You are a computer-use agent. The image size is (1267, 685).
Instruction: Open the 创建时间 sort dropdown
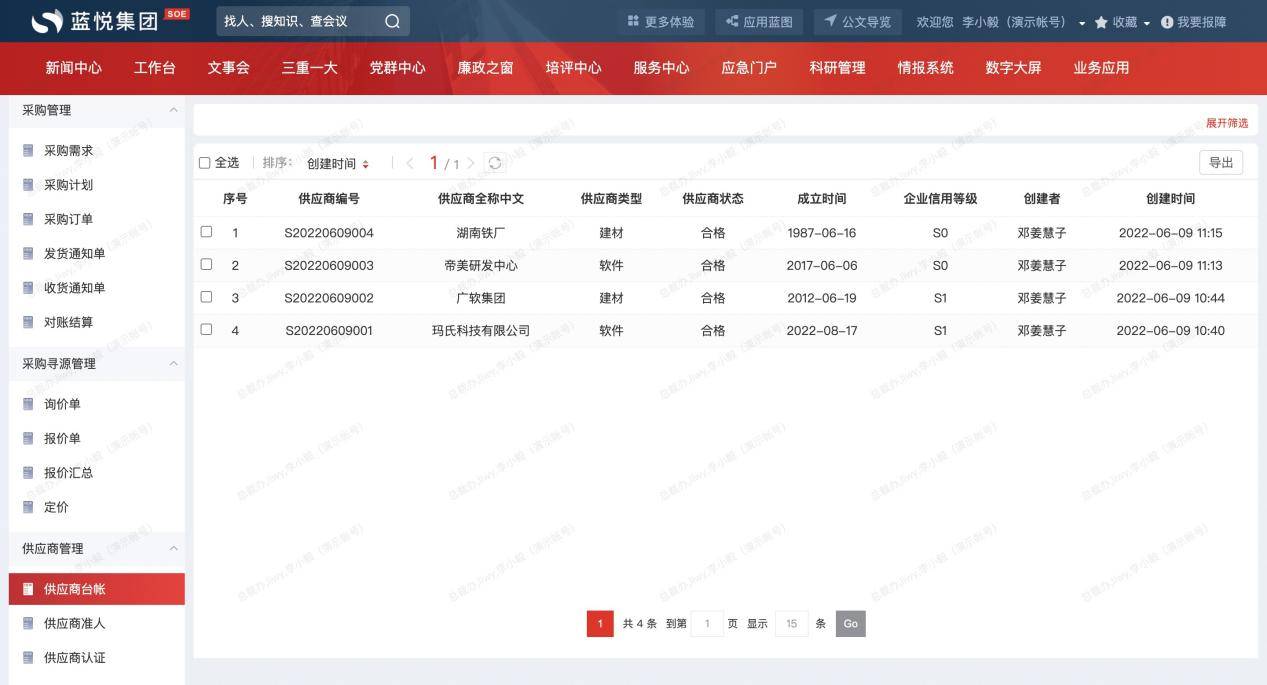point(338,164)
